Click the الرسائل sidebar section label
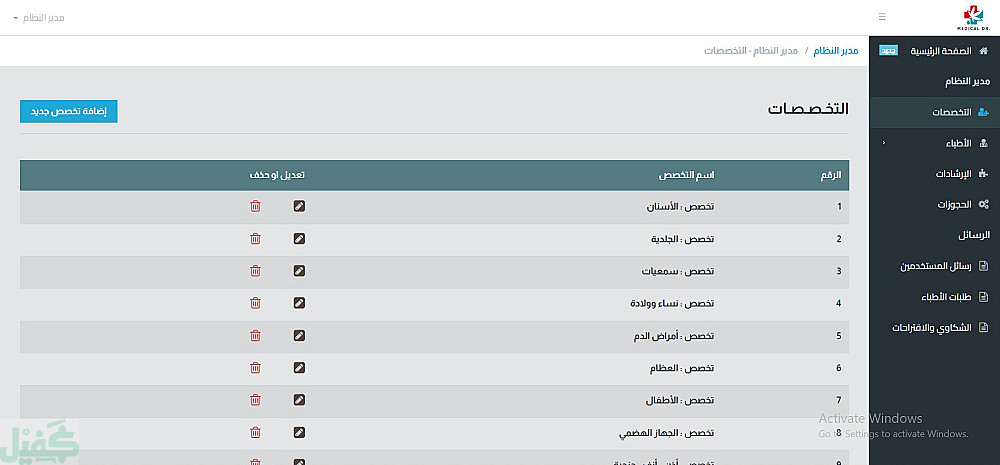Image resolution: width=1000 pixels, height=465 pixels. [x=973, y=235]
